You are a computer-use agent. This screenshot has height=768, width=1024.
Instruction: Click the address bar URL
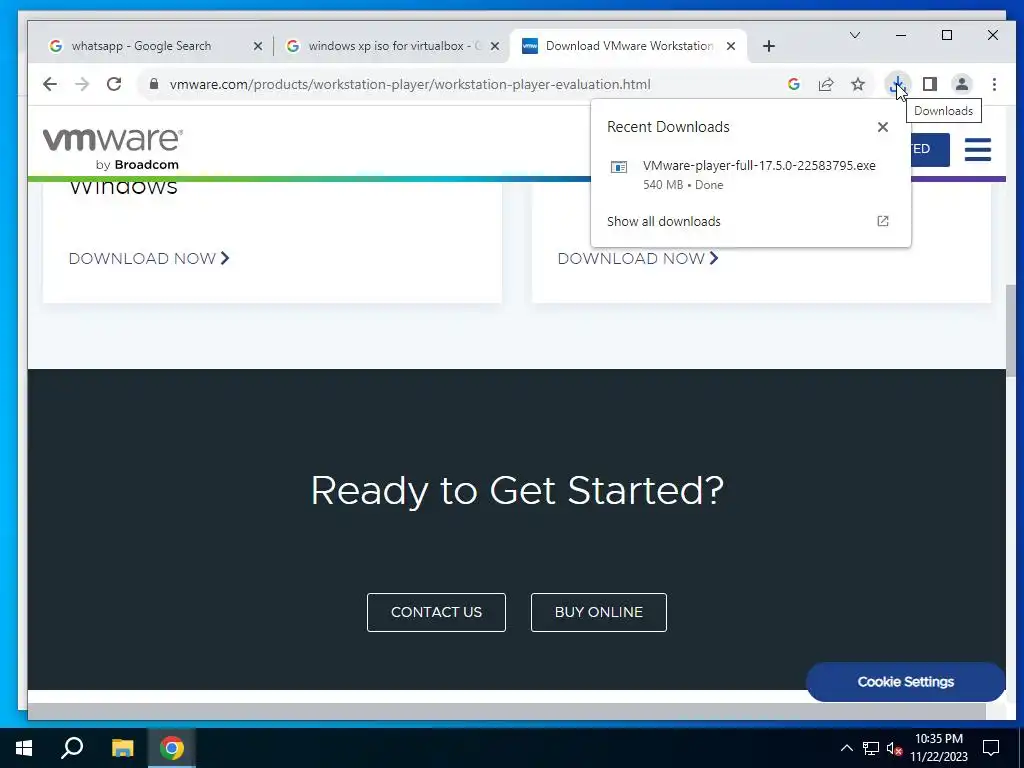click(410, 84)
